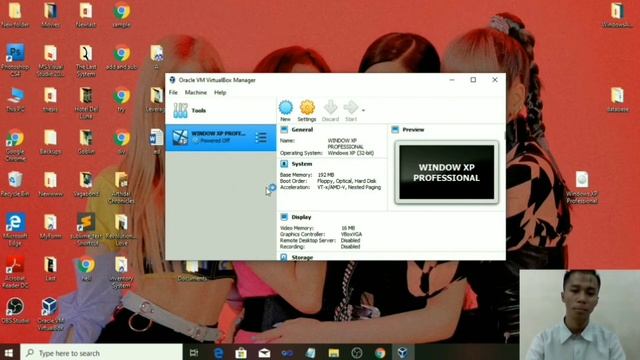Image resolution: width=640 pixels, height=360 pixels.
Task: Open the Start button dropdown arrow
Action: click(363, 110)
